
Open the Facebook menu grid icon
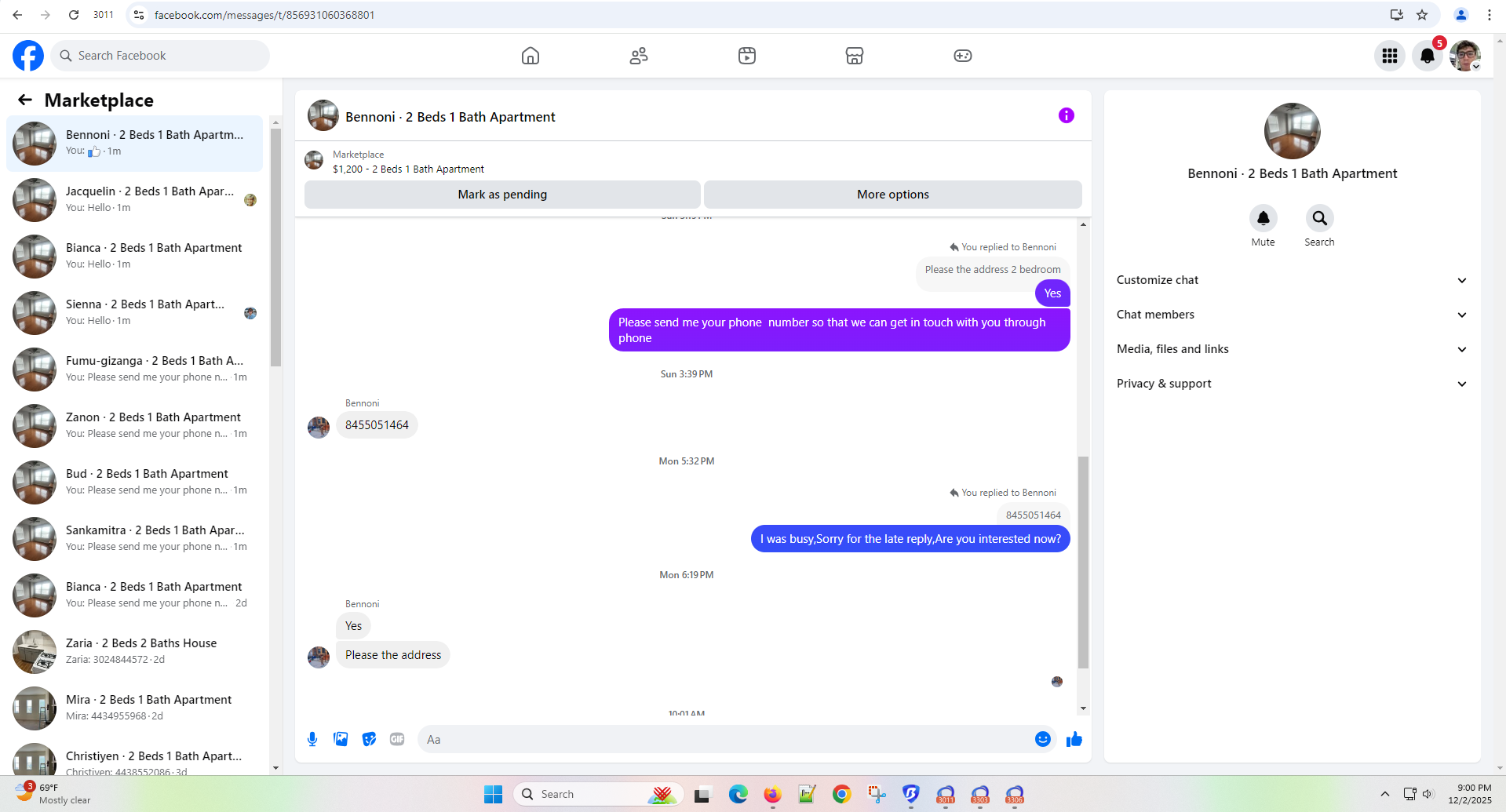pos(1390,56)
